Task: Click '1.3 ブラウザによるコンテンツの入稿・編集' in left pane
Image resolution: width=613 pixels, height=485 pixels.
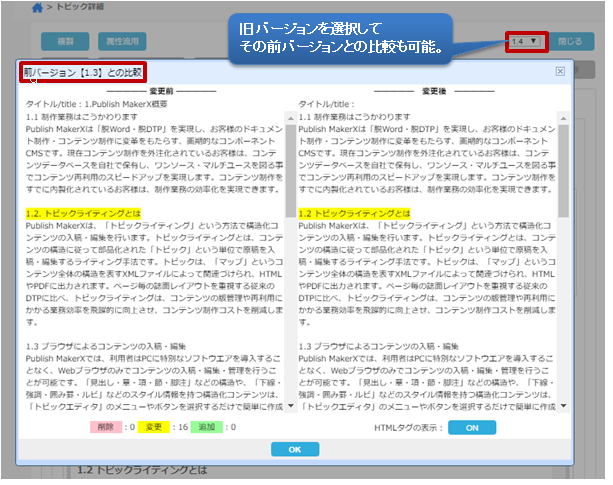Action: (106, 346)
